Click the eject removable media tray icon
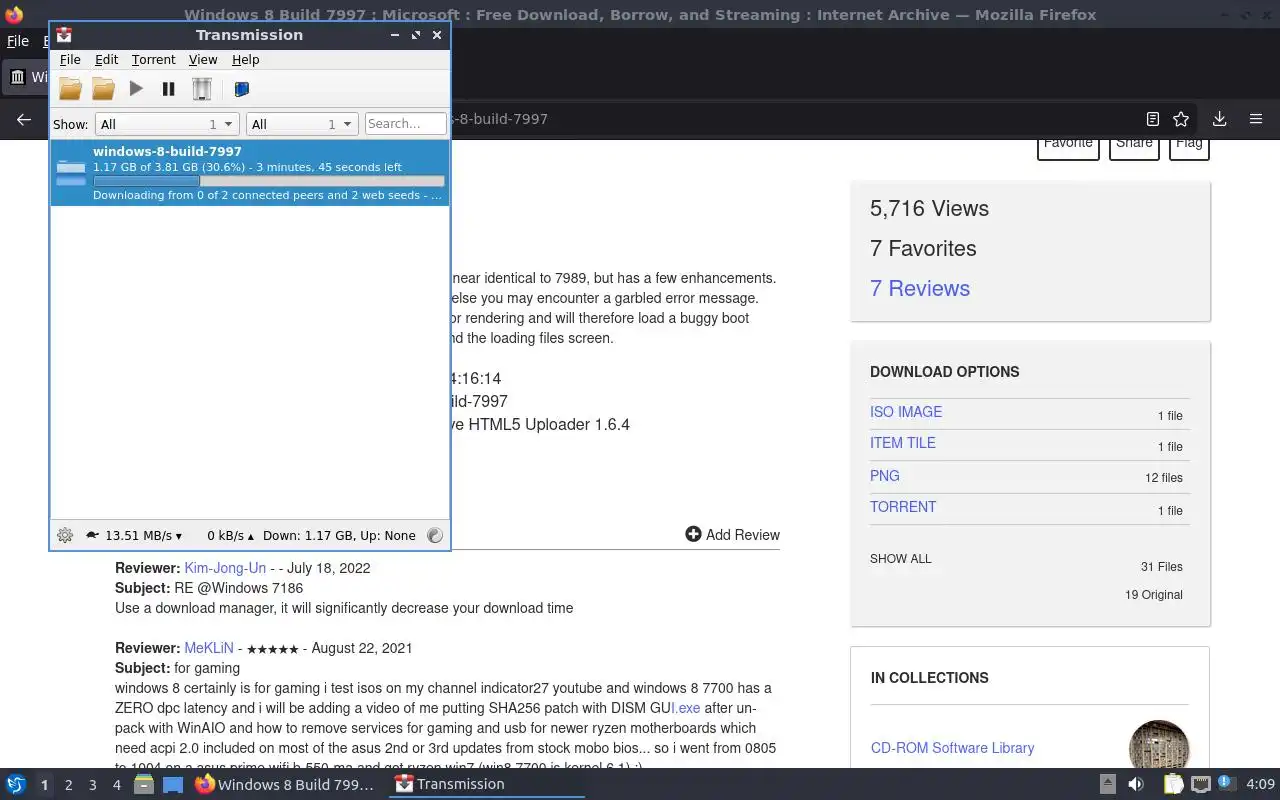This screenshot has width=1280, height=800. click(1107, 784)
